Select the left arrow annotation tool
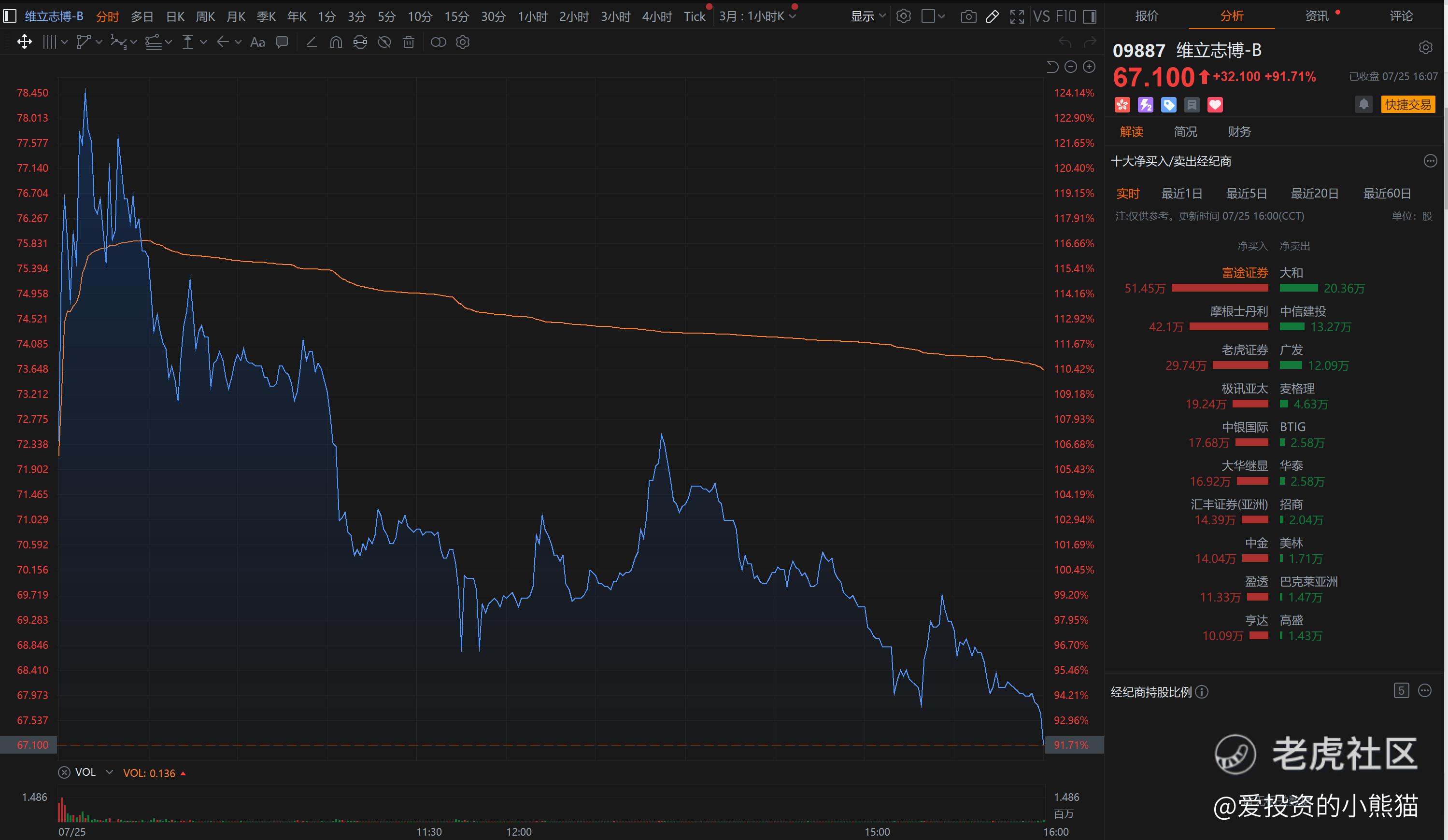The image size is (1448, 840). (223, 42)
